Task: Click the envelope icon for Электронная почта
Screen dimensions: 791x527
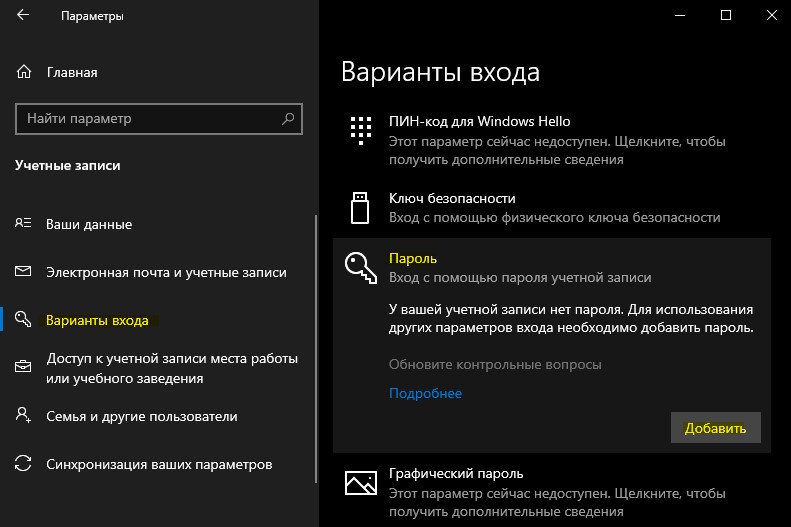Action: (x=23, y=271)
